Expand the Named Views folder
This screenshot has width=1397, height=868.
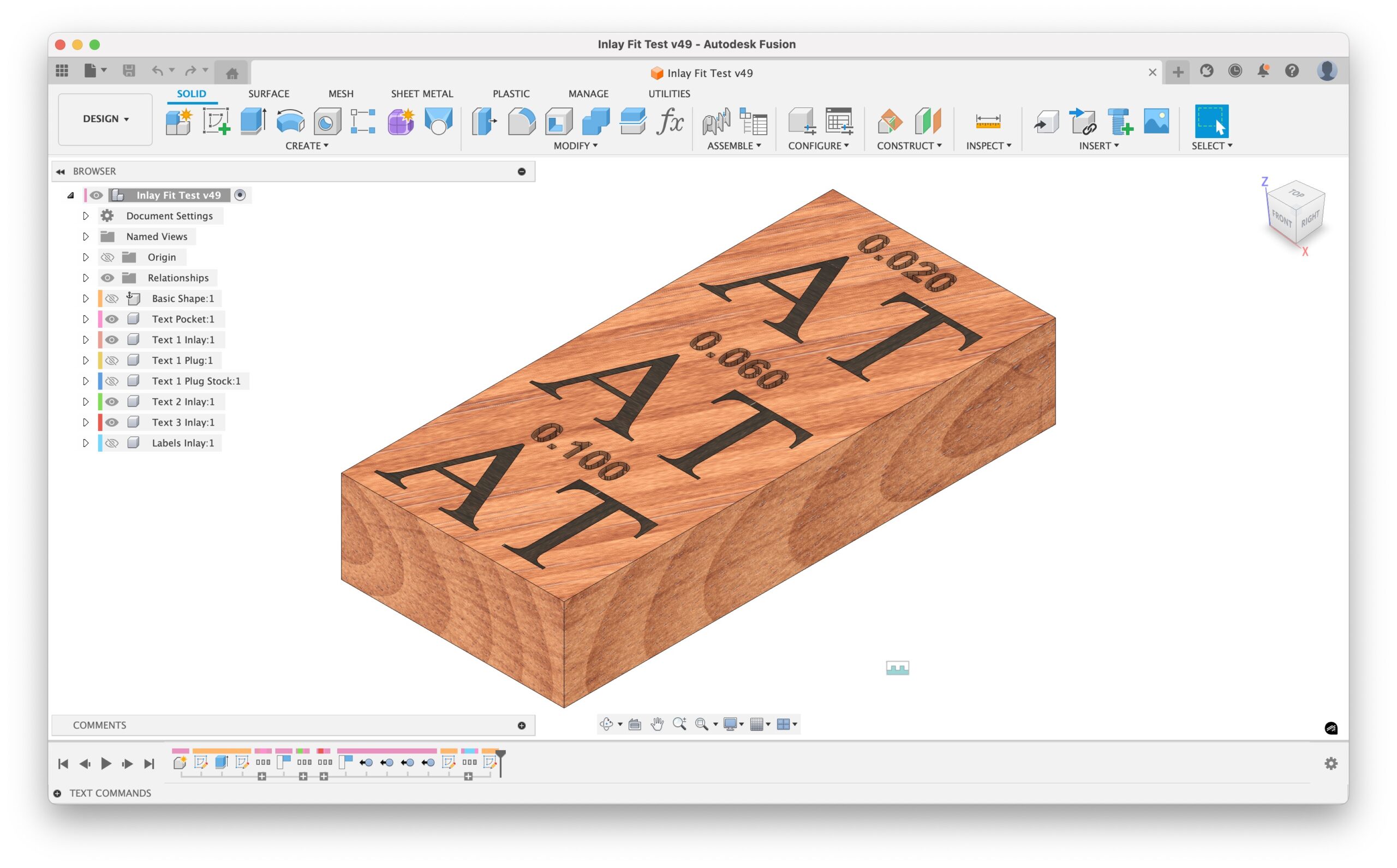pyautogui.click(x=86, y=237)
